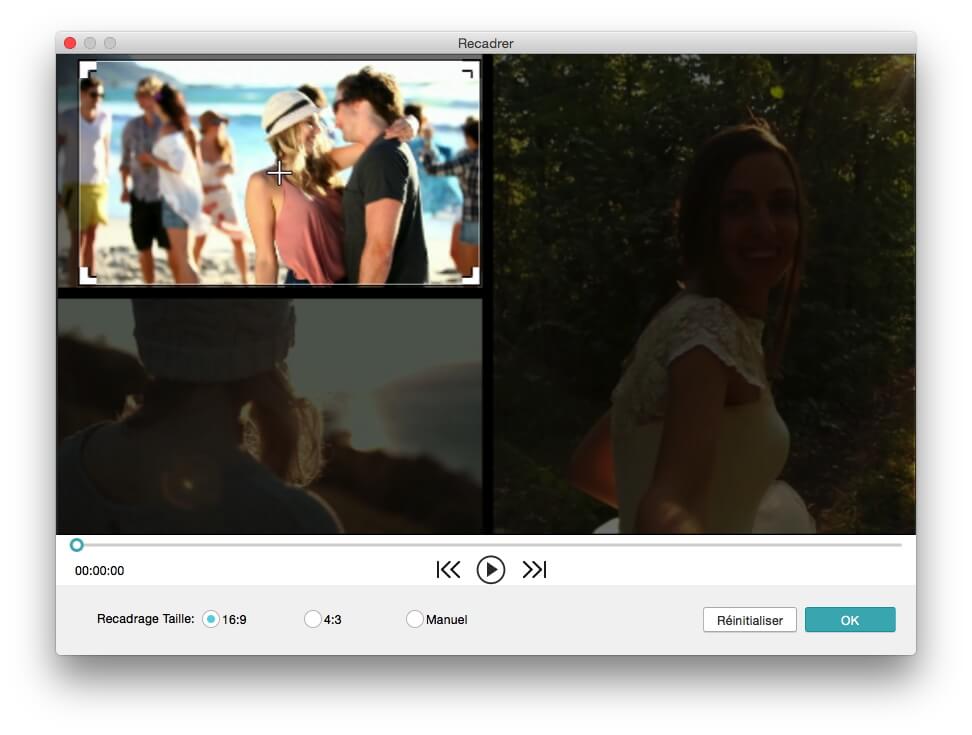Click the 00:00:00 timecode
972x735 pixels.
click(x=99, y=571)
